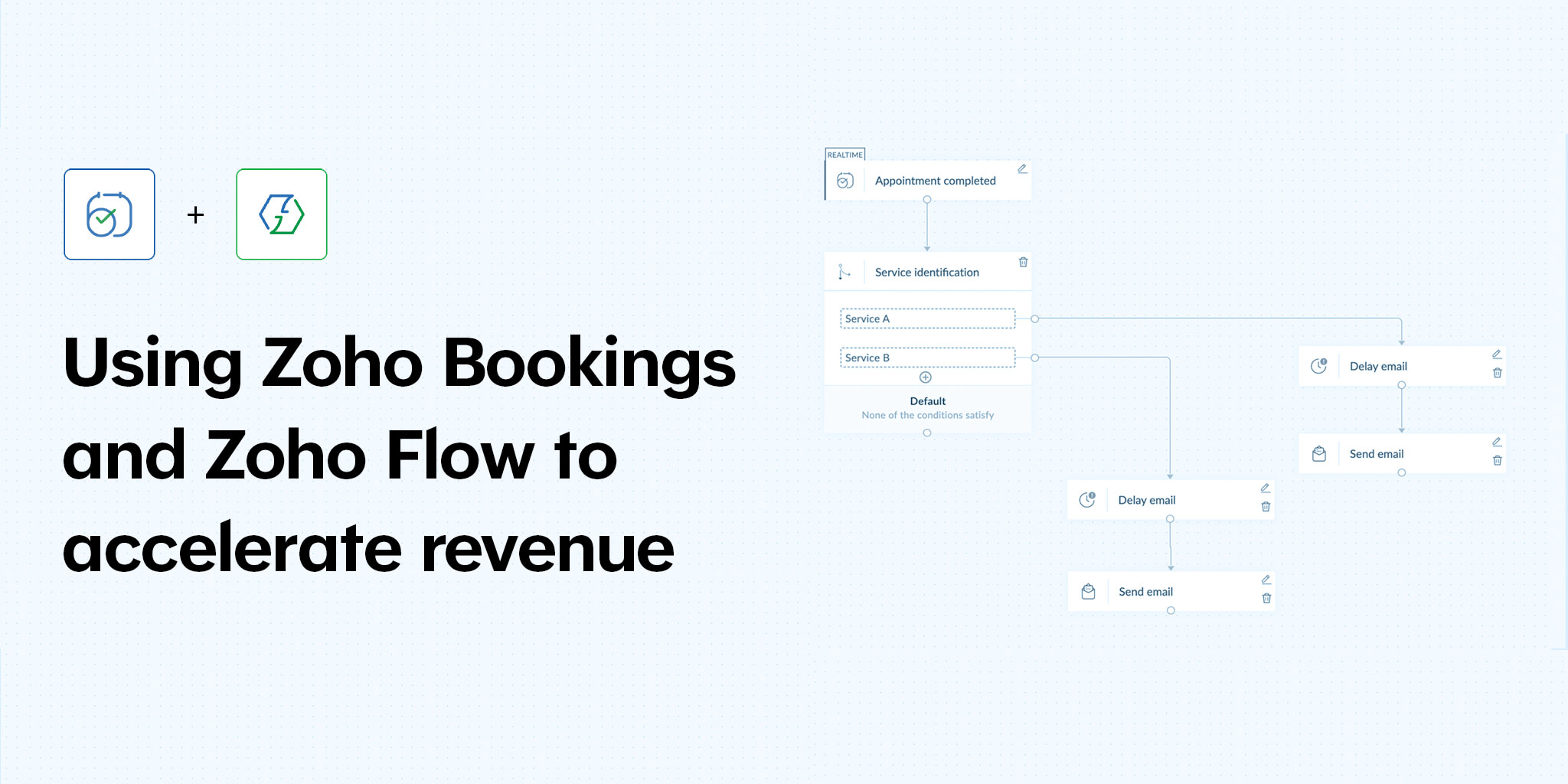Delete the Service identification step via trash icon

1024,262
